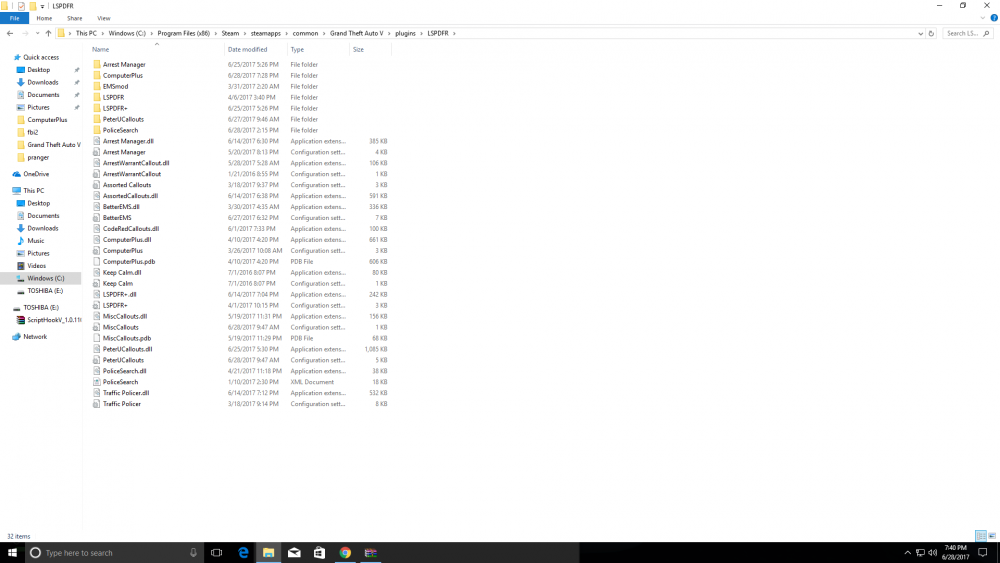Screen dimensions: 1000x563
Task: Select This PC in navigation pane
Action: [34, 191]
